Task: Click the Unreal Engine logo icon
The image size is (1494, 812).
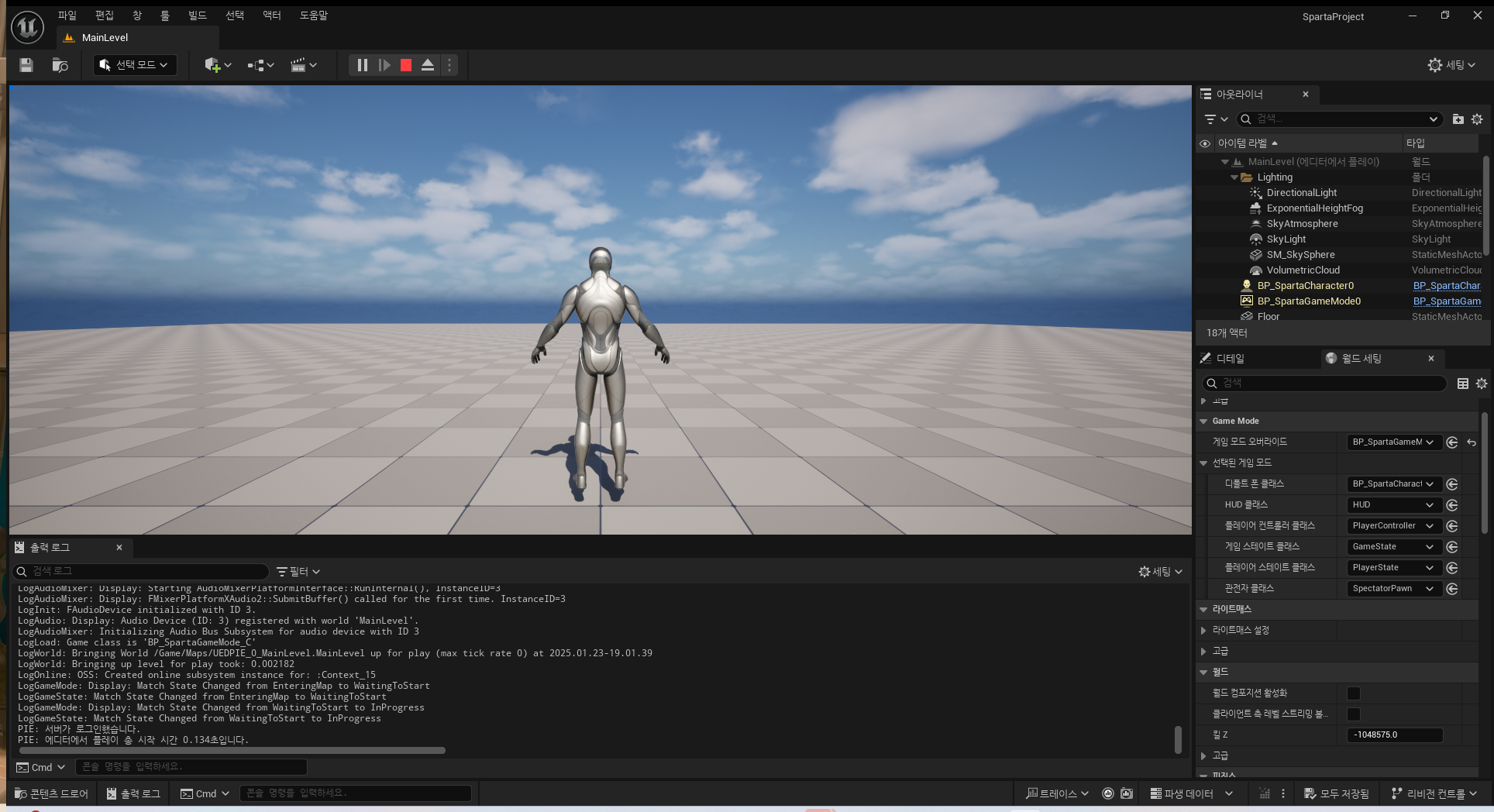Action: click(27, 27)
